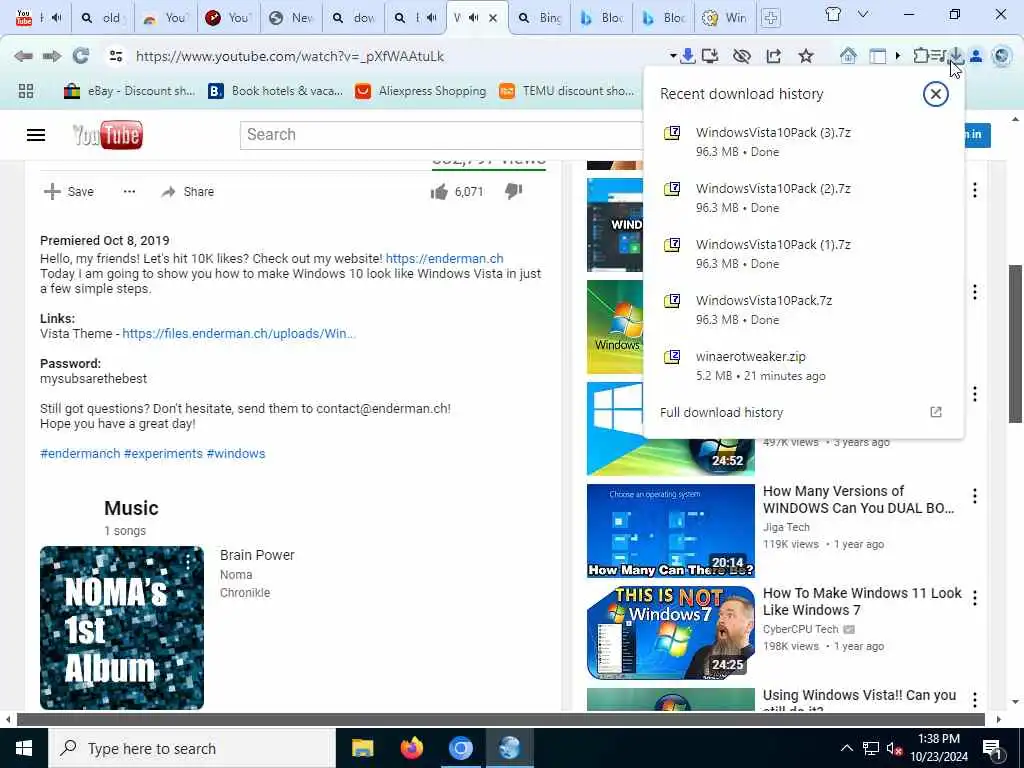
Task: Open the user profile icon
Action: 976,56
